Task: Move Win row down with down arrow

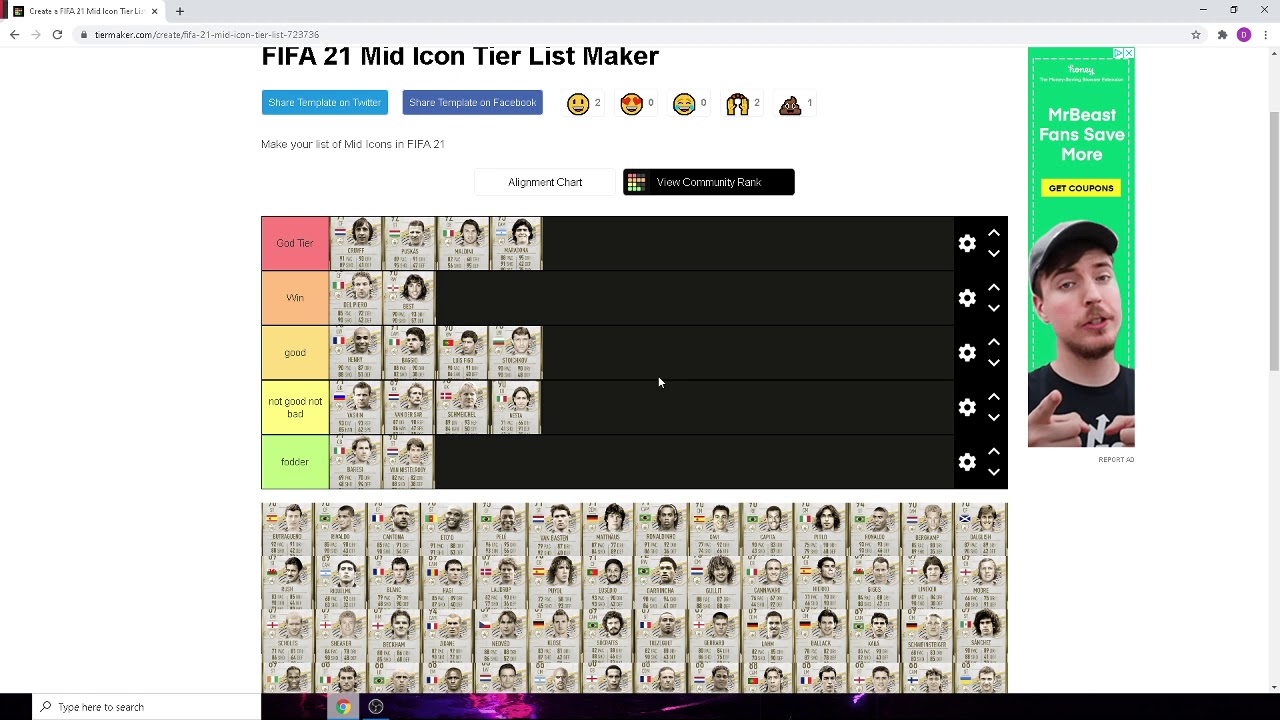Action: (x=994, y=309)
